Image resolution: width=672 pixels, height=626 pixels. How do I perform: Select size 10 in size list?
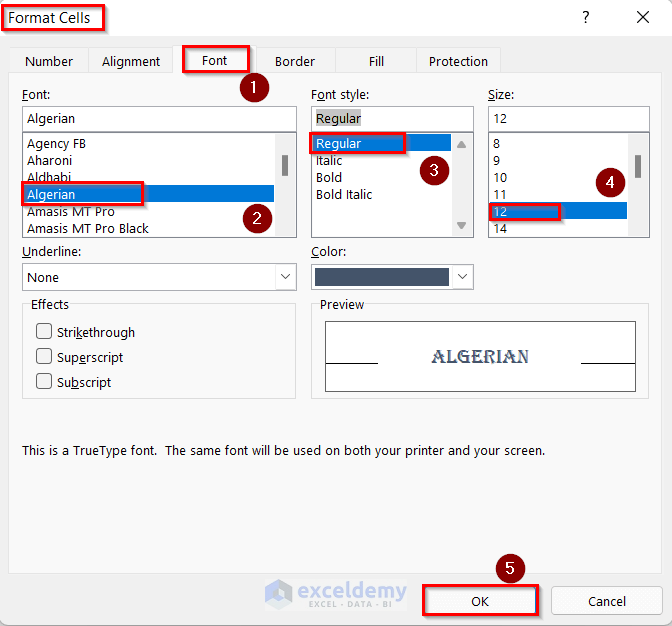[558, 177]
